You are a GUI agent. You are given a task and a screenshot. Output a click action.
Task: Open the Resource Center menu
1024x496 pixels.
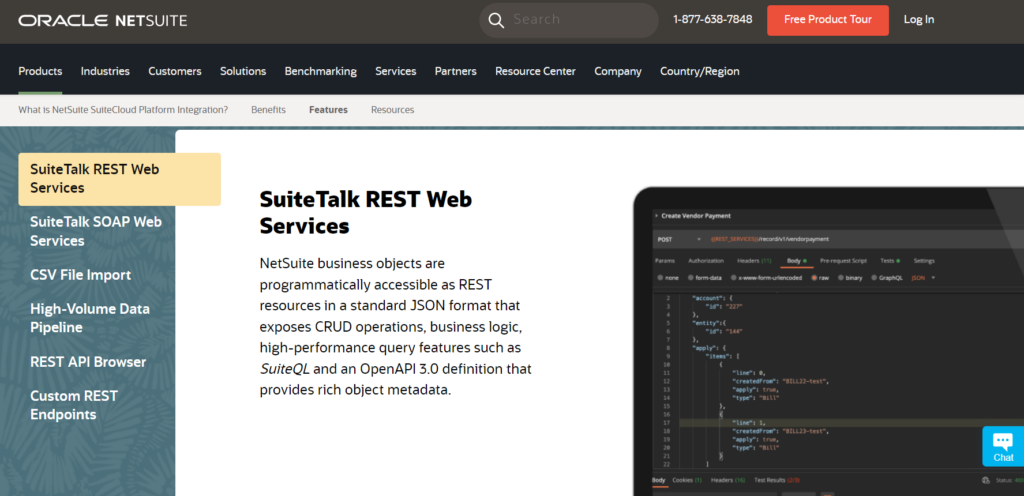click(535, 71)
